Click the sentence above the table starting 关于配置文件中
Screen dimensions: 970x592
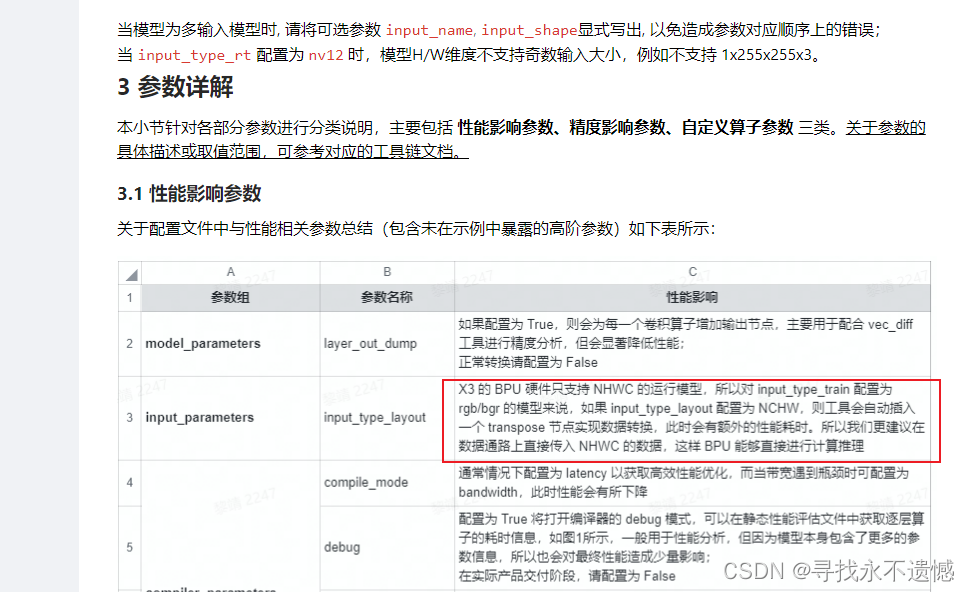(x=416, y=229)
